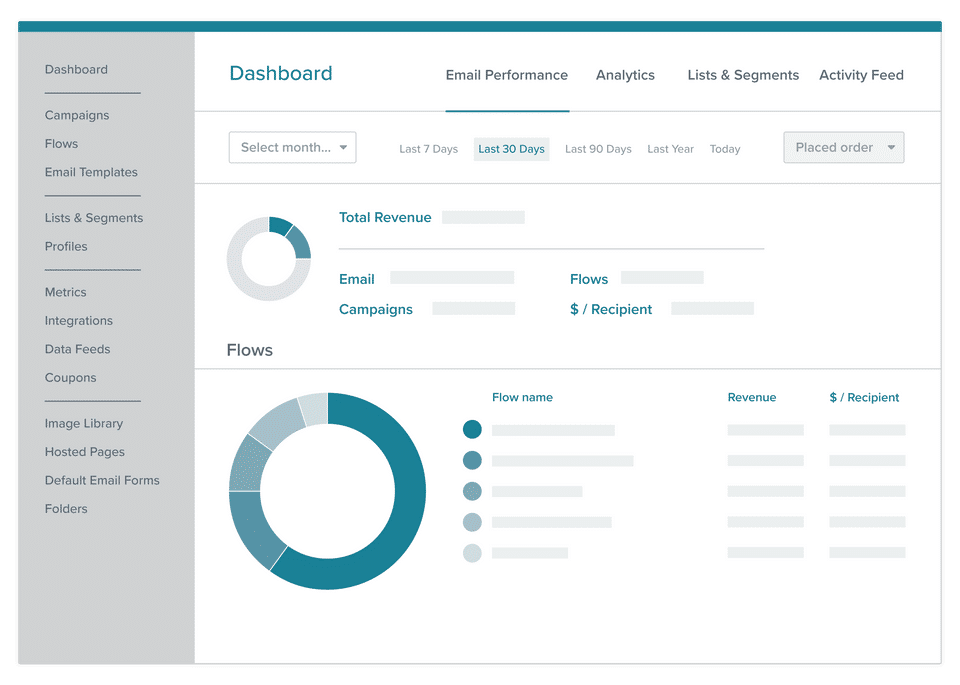Switch to Analytics tab
960x685 pixels.
[625, 75]
